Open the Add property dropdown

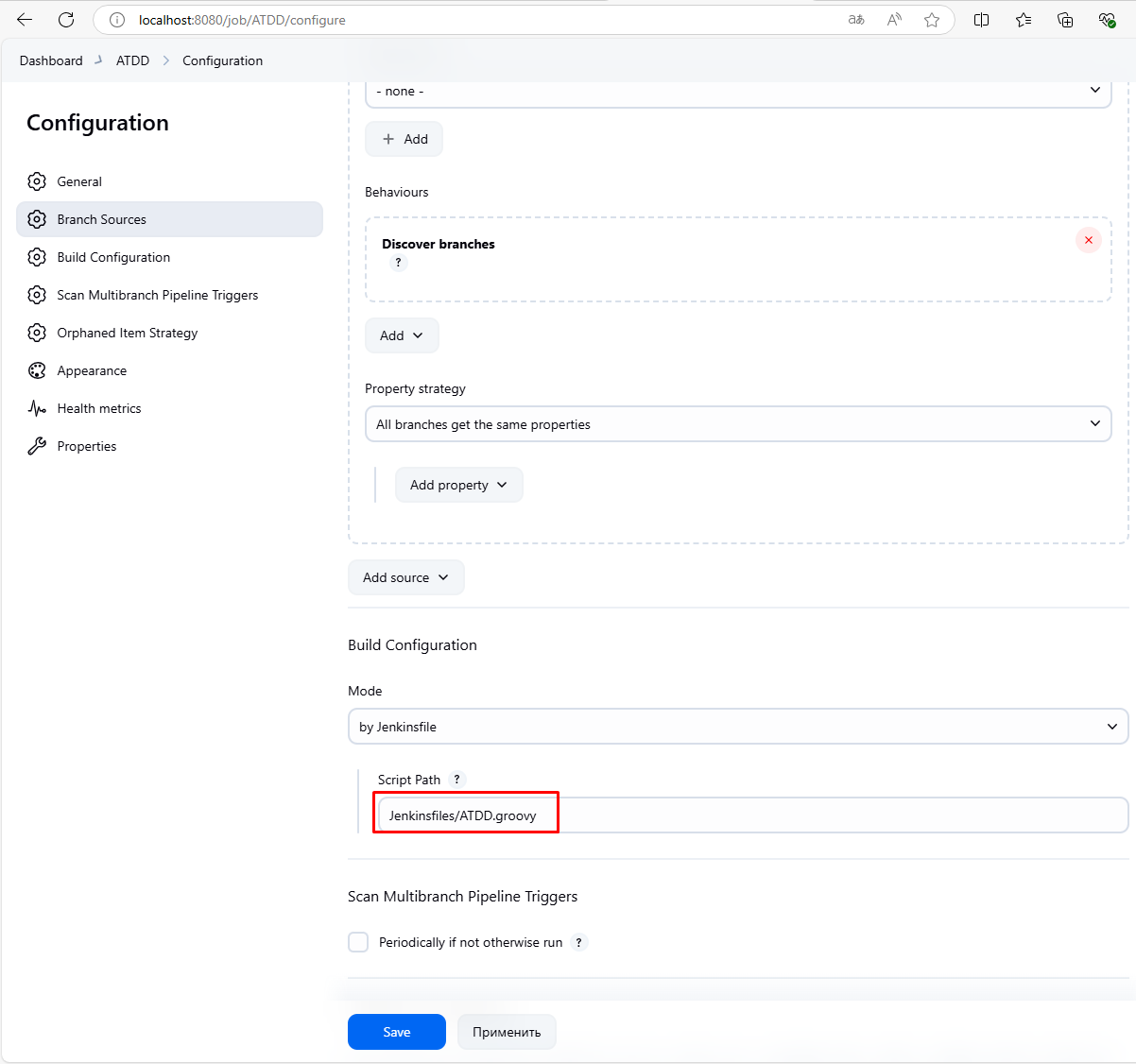(458, 485)
